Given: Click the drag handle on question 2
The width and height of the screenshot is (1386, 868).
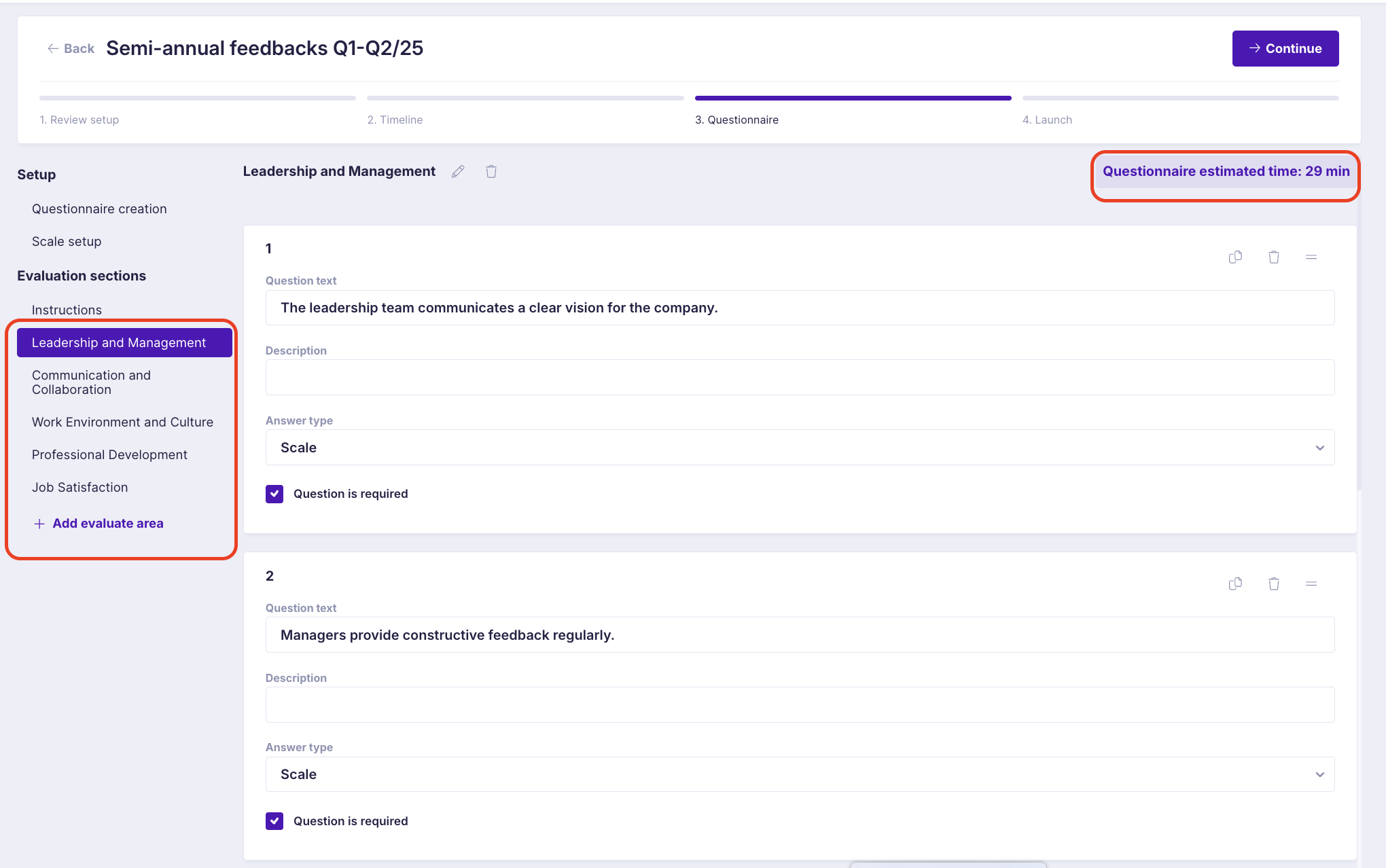Looking at the screenshot, I should point(1311,584).
